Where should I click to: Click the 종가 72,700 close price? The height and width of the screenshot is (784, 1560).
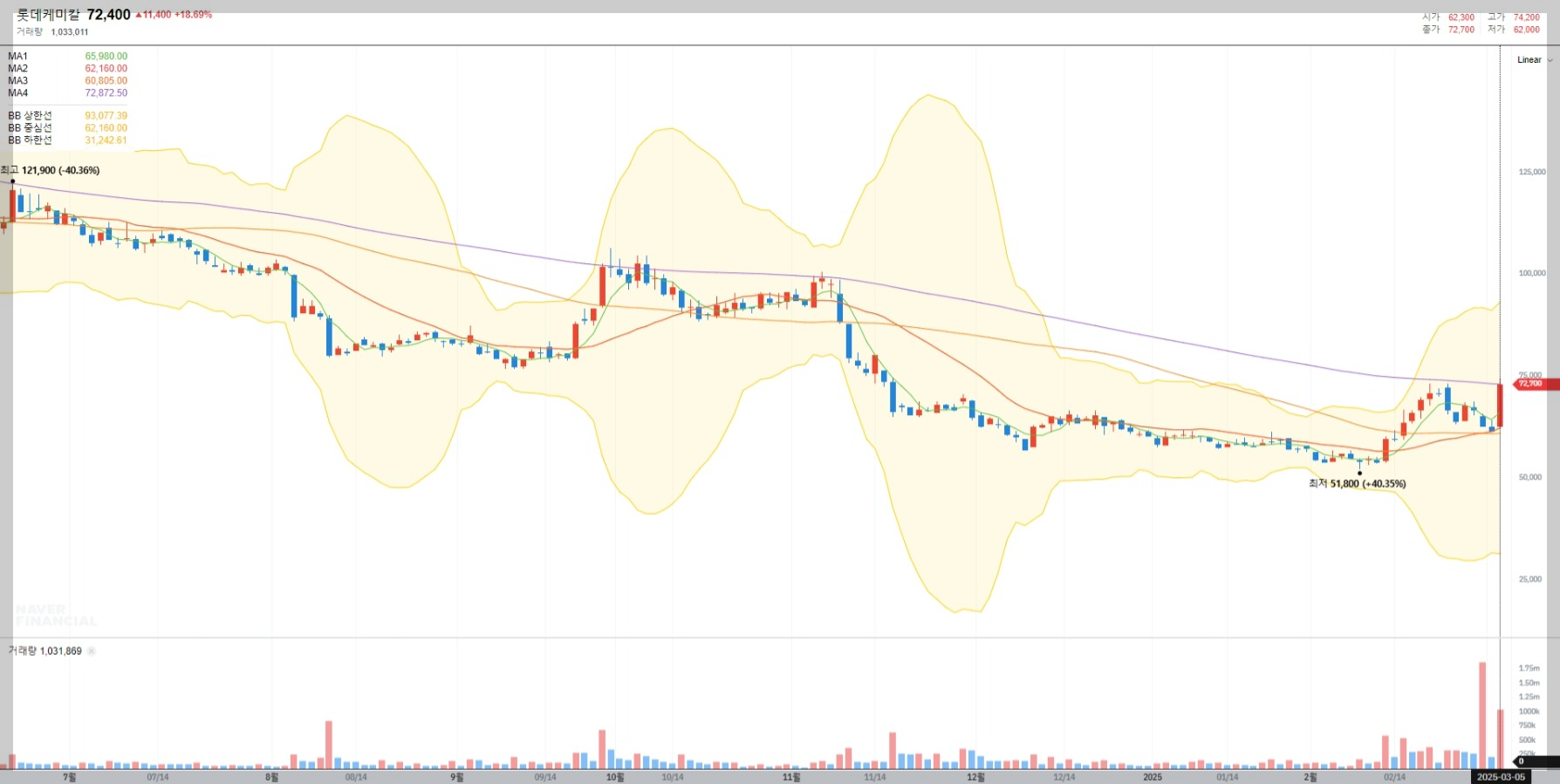click(x=1448, y=30)
